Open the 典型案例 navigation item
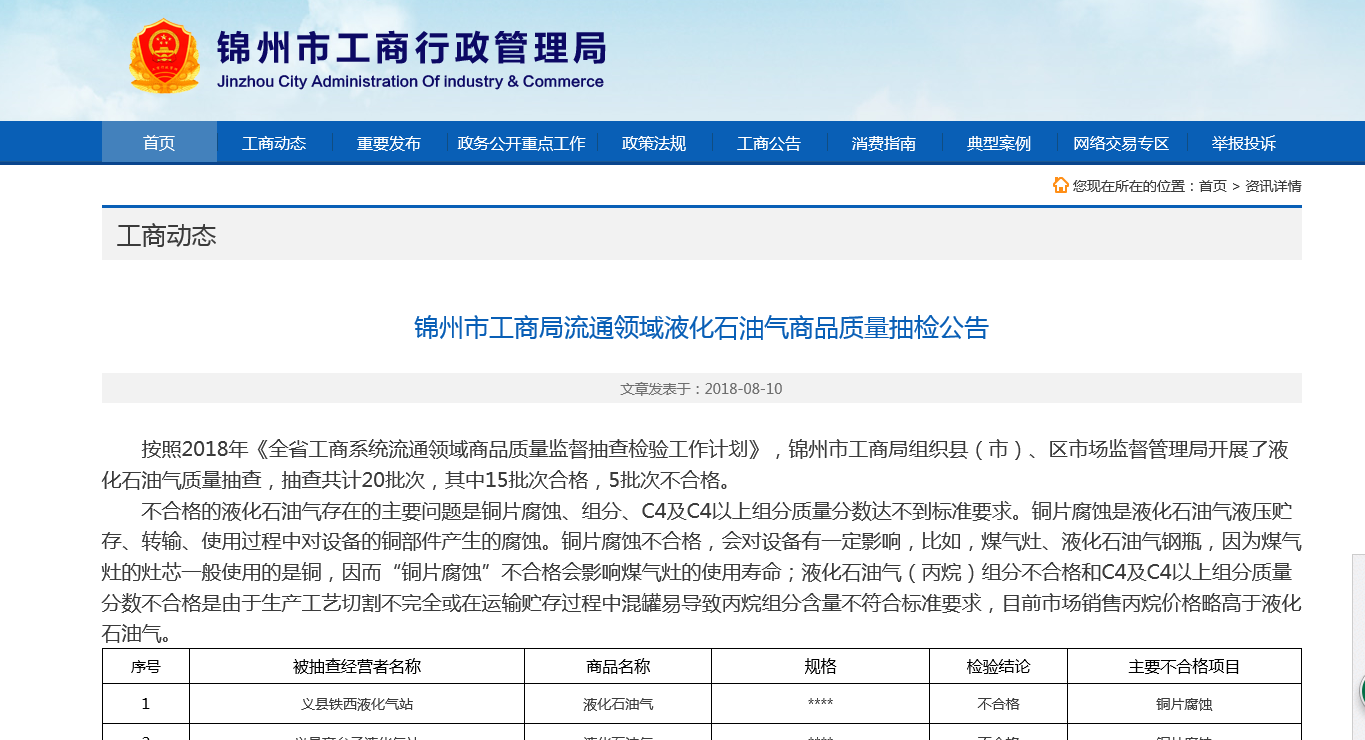Image resolution: width=1365 pixels, height=740 pixels. click(x=999, y=143)
